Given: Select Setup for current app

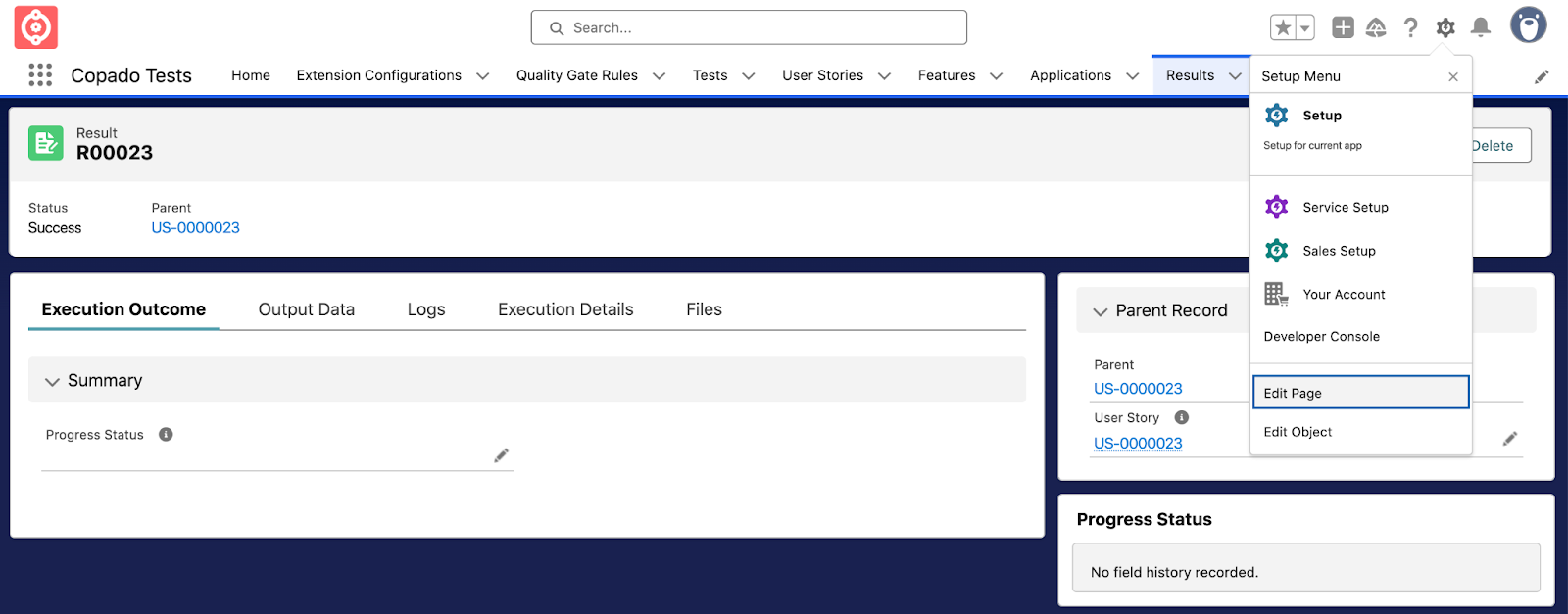Looking at the screenshot, I should [1361, 129].
